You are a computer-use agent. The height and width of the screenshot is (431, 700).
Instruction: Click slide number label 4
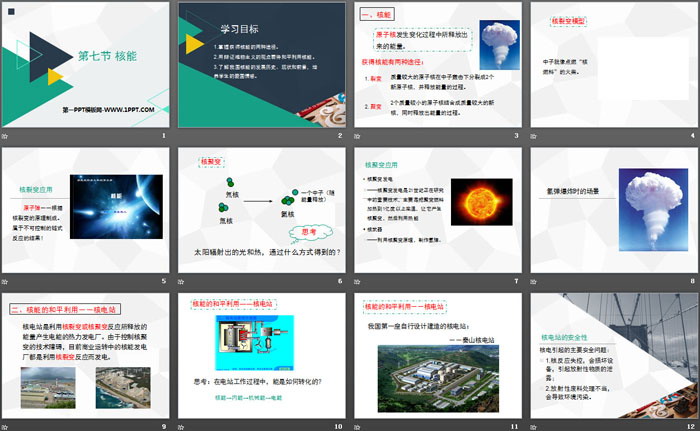[693, 135]
